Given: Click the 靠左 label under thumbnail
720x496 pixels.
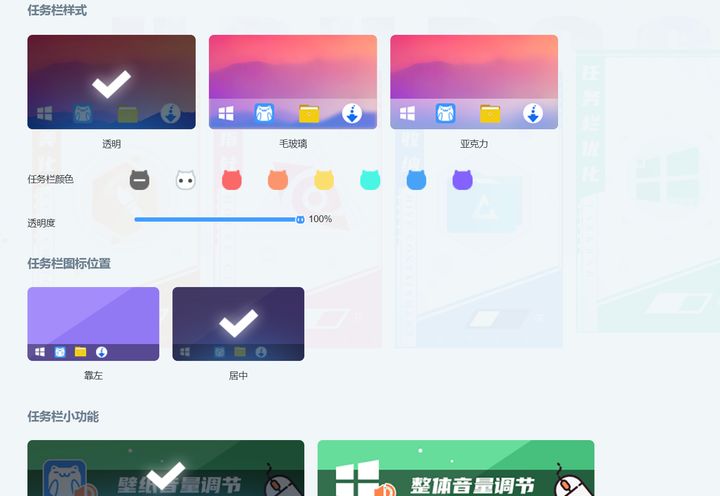Looking at the screenshot, I should point(93,376).
